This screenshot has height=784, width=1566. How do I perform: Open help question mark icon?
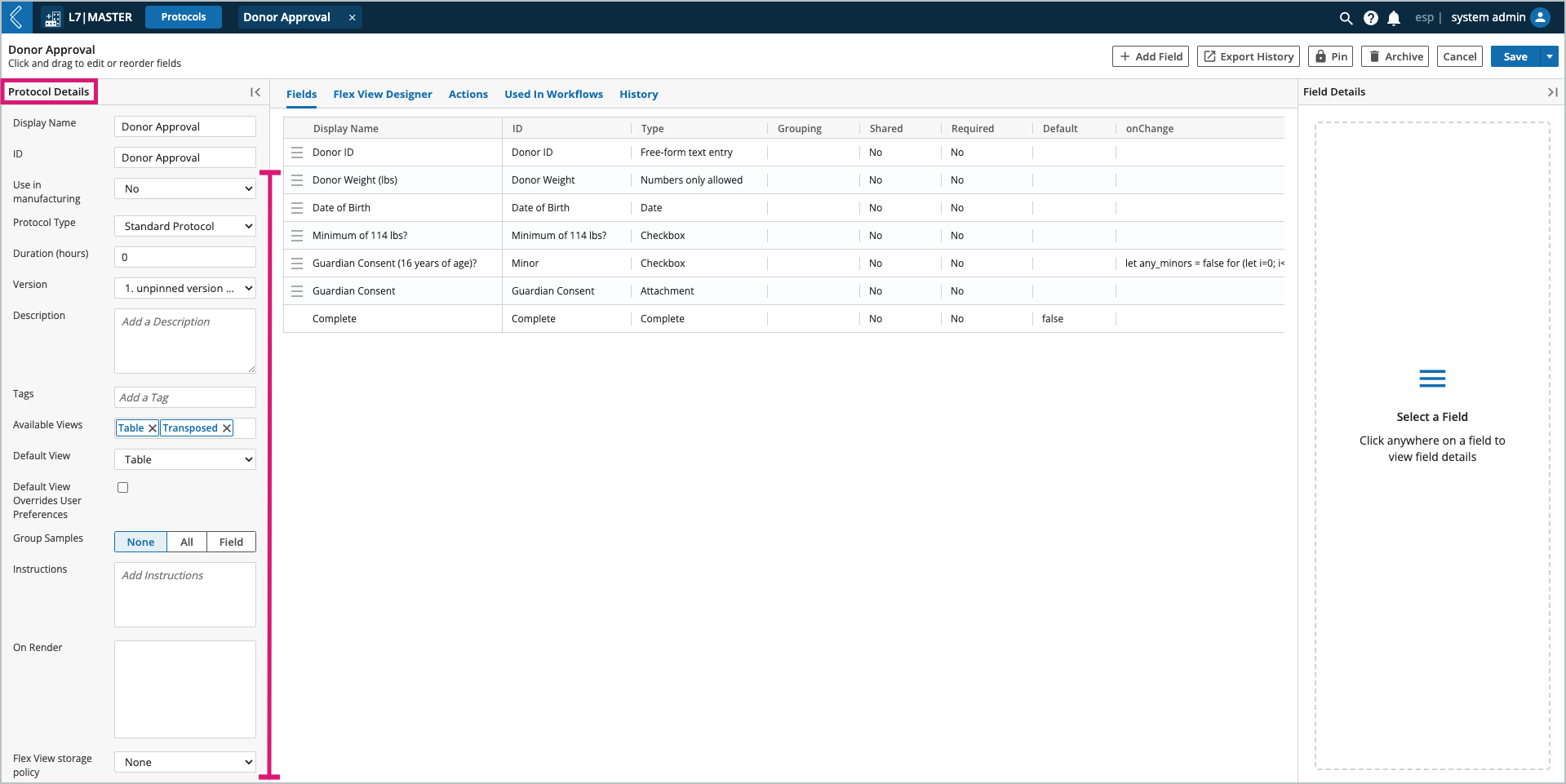click(x=1370, y=18)
